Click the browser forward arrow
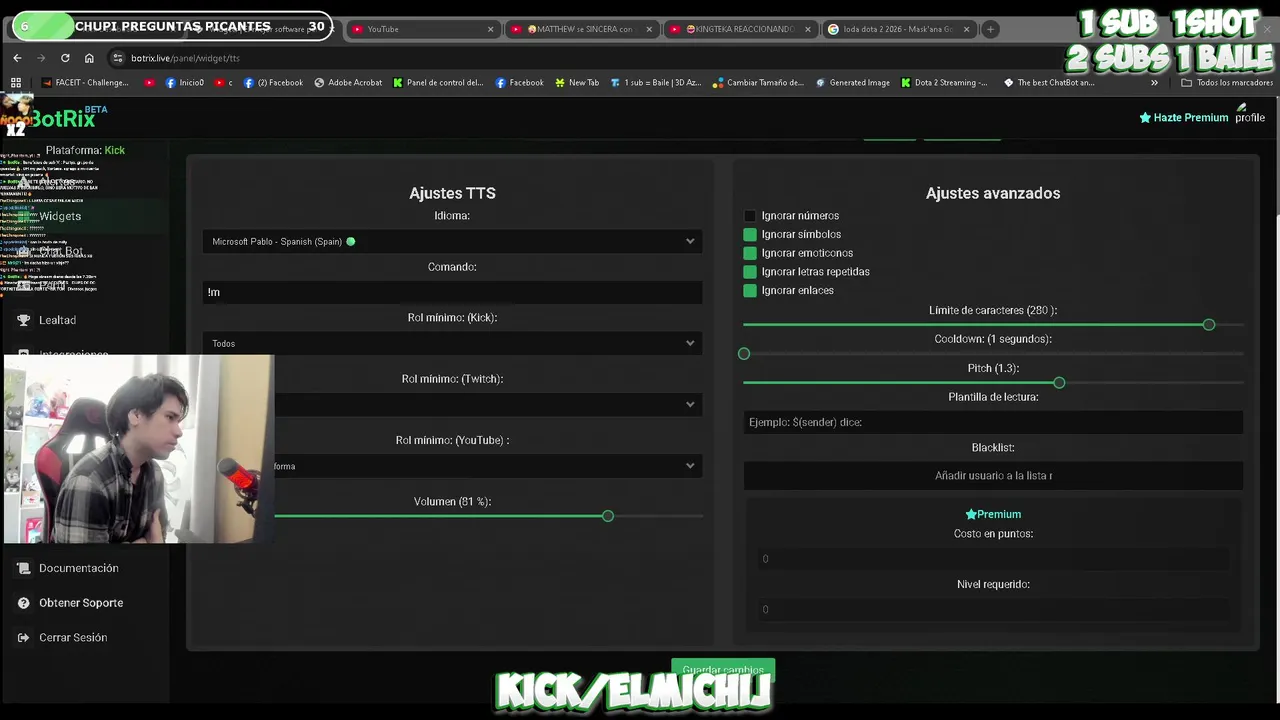This screenshot has width=1280, height=720. tap(41, 58)
